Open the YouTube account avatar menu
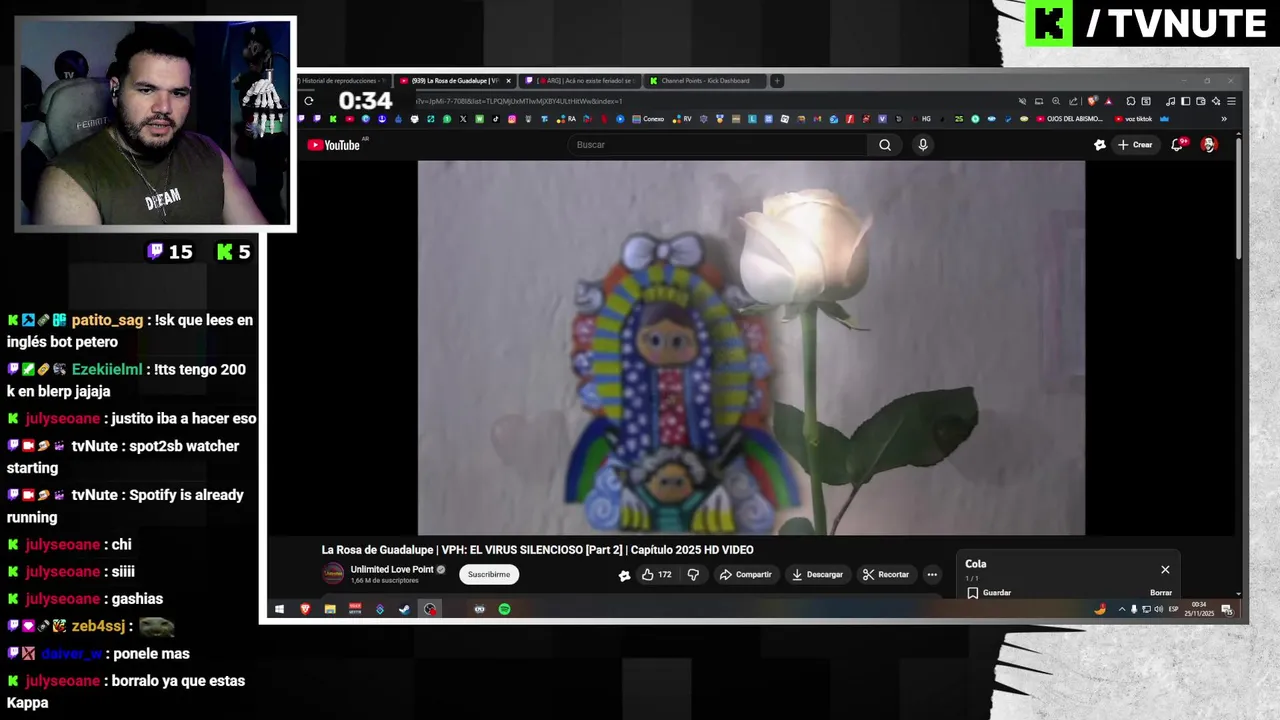This screenshot has width=1280, height=720. (x=1209, y=145)
